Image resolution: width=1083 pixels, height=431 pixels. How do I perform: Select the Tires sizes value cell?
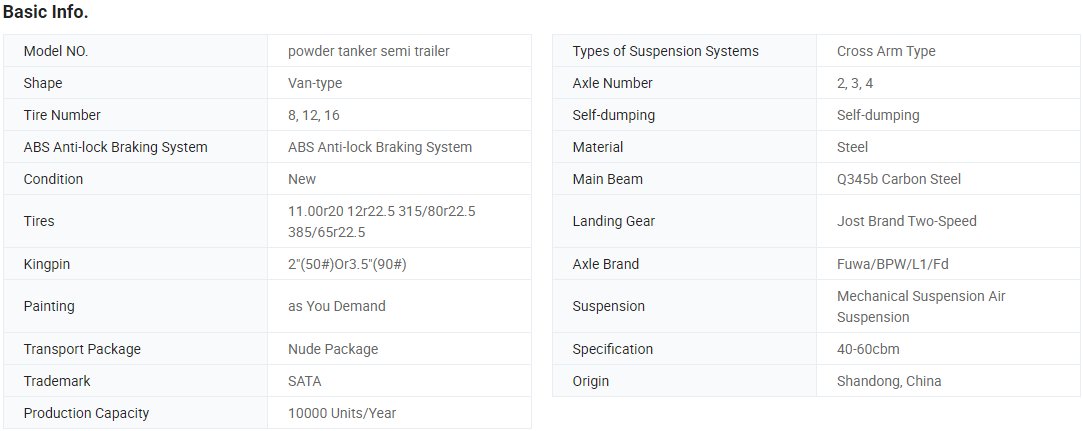coord(399,221)
